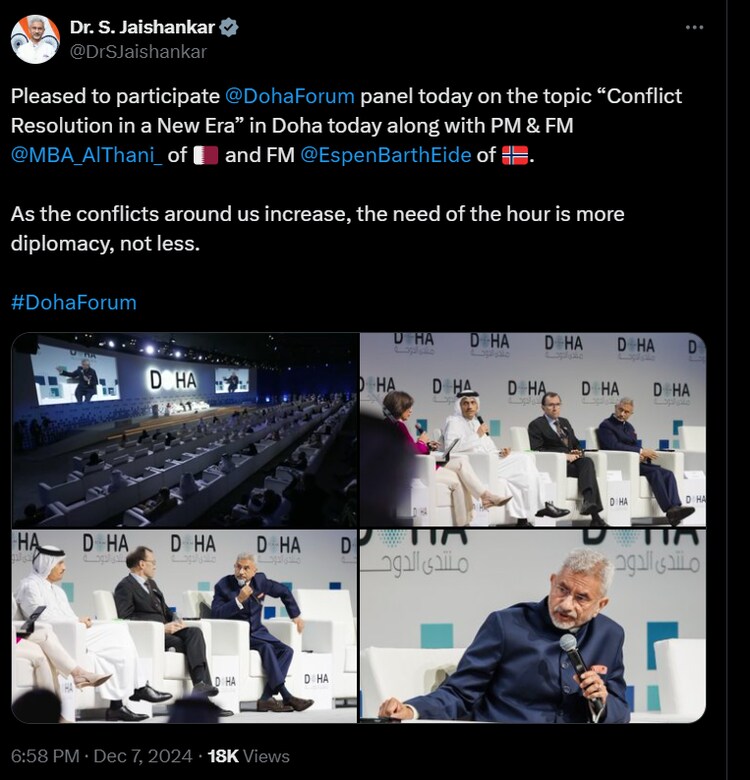Open the Dr. S. Jaishankar display name
Viewport: 750px width, 780px height.
pos(142,27)
